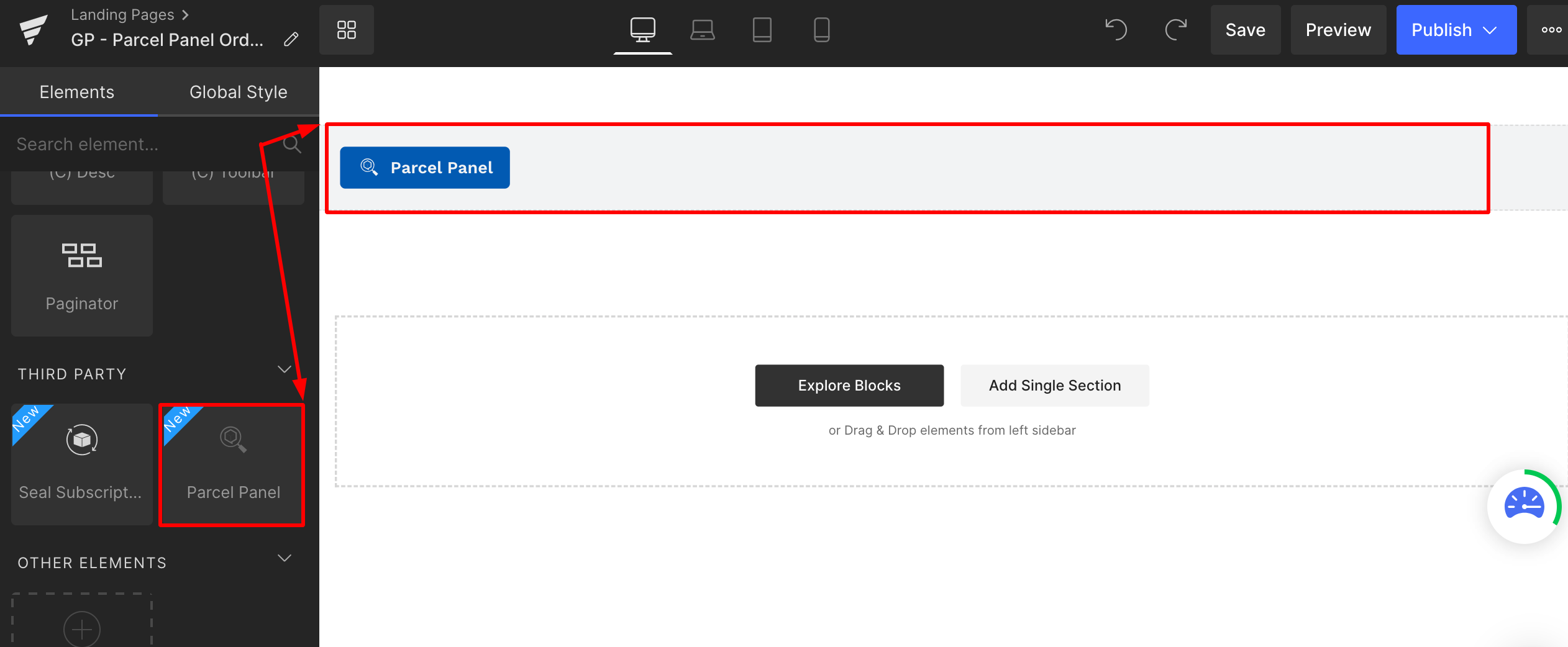1568x647 pixels.
Task: Collapse the OTHER ELEMENTS section
Action: [x=285, y=558]
